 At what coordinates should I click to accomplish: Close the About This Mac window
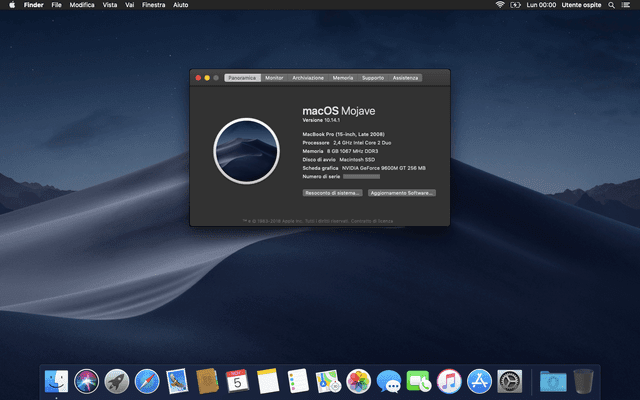198,78
